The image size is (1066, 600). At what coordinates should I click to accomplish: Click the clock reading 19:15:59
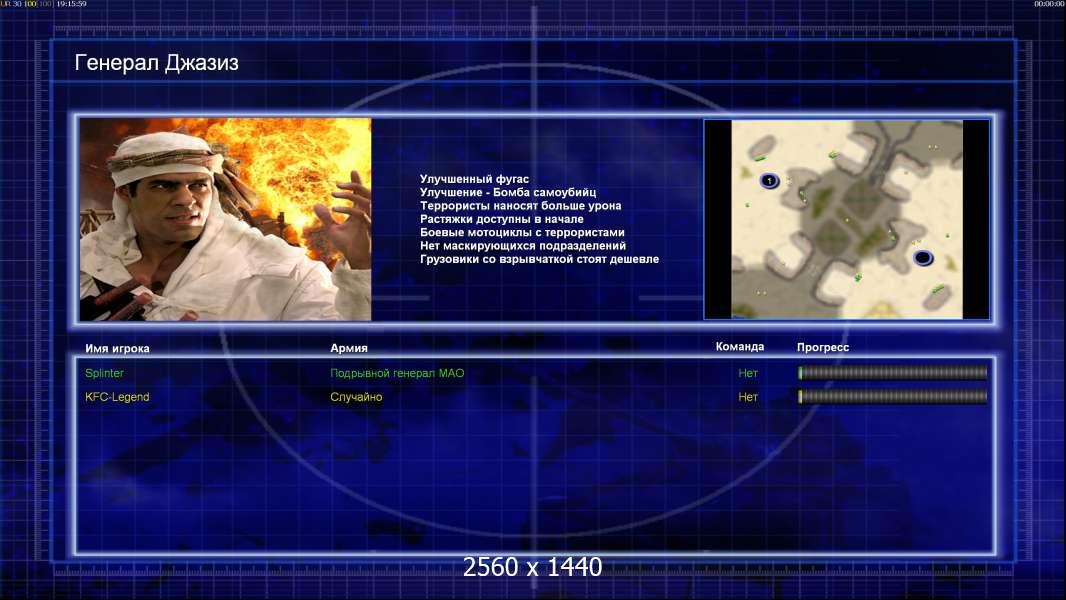point(71,4)
